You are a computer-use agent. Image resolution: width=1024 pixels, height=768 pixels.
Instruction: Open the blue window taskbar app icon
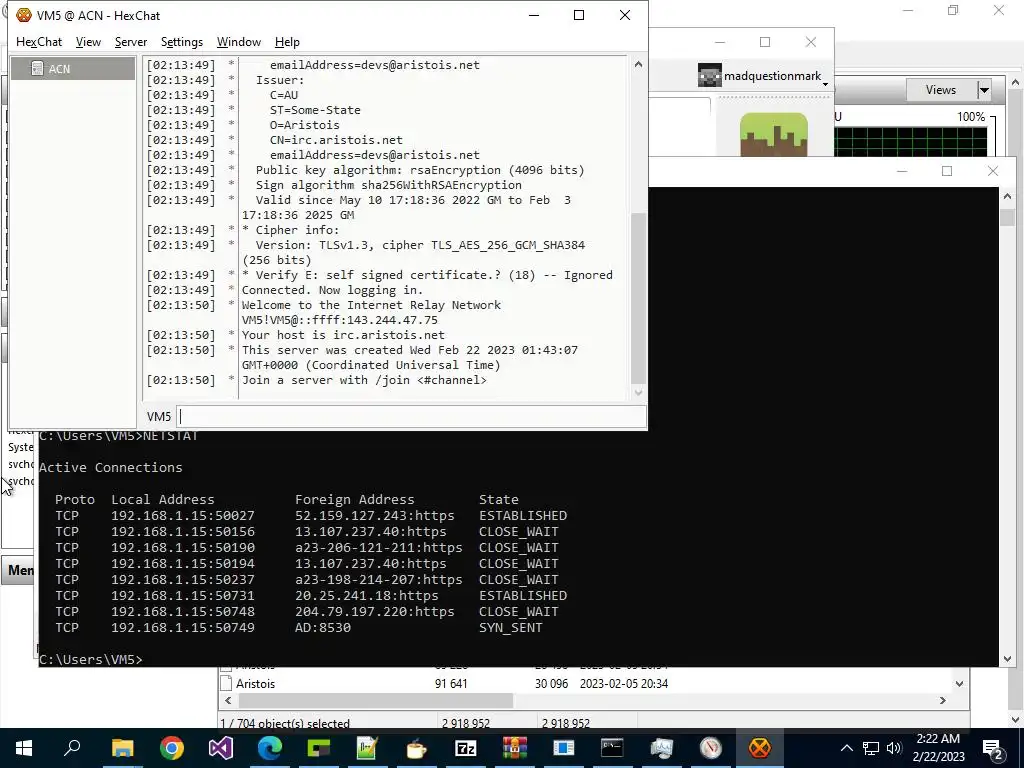(x=564, y=748)
